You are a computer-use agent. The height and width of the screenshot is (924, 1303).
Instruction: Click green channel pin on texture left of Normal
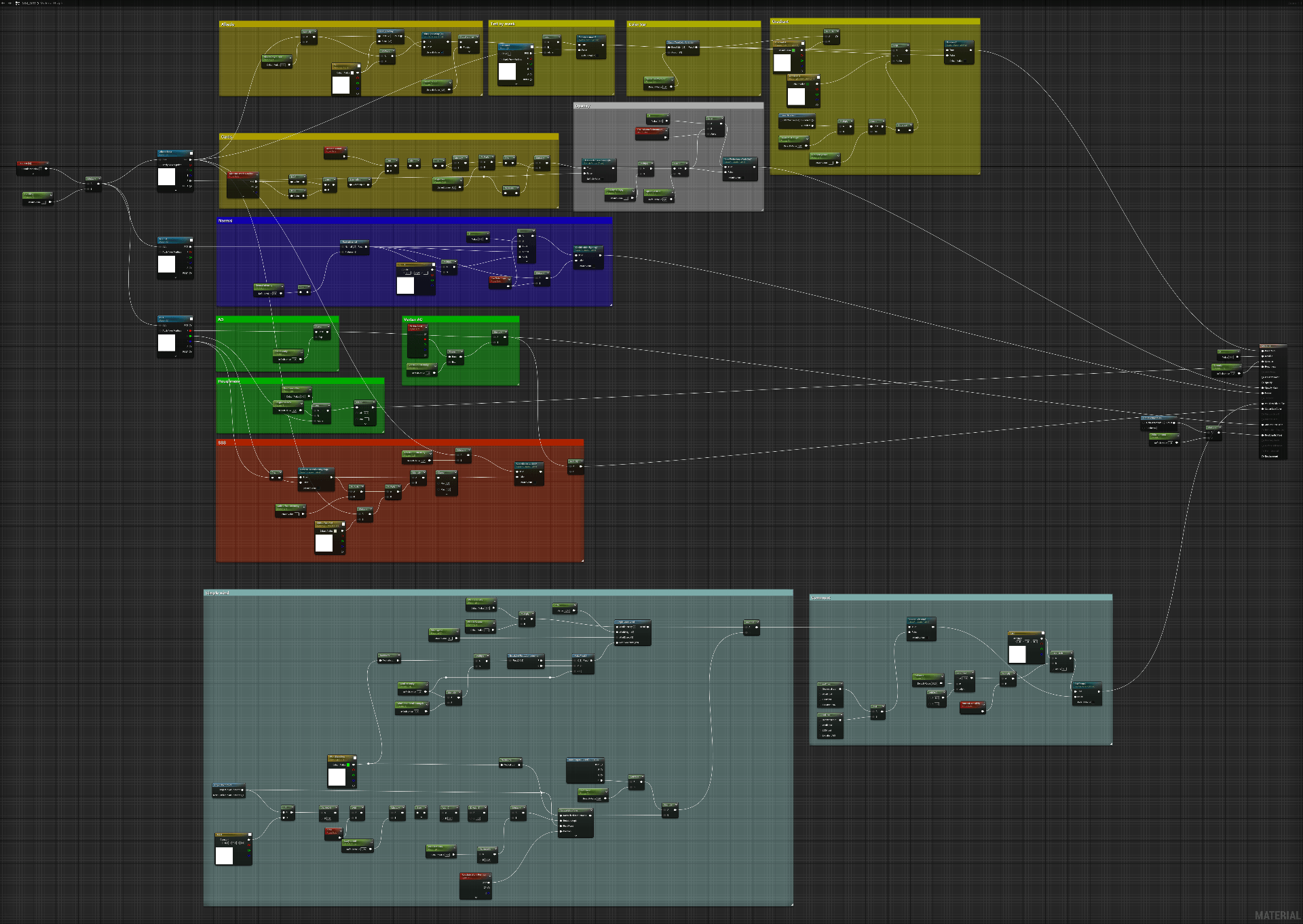coord(190,257)
